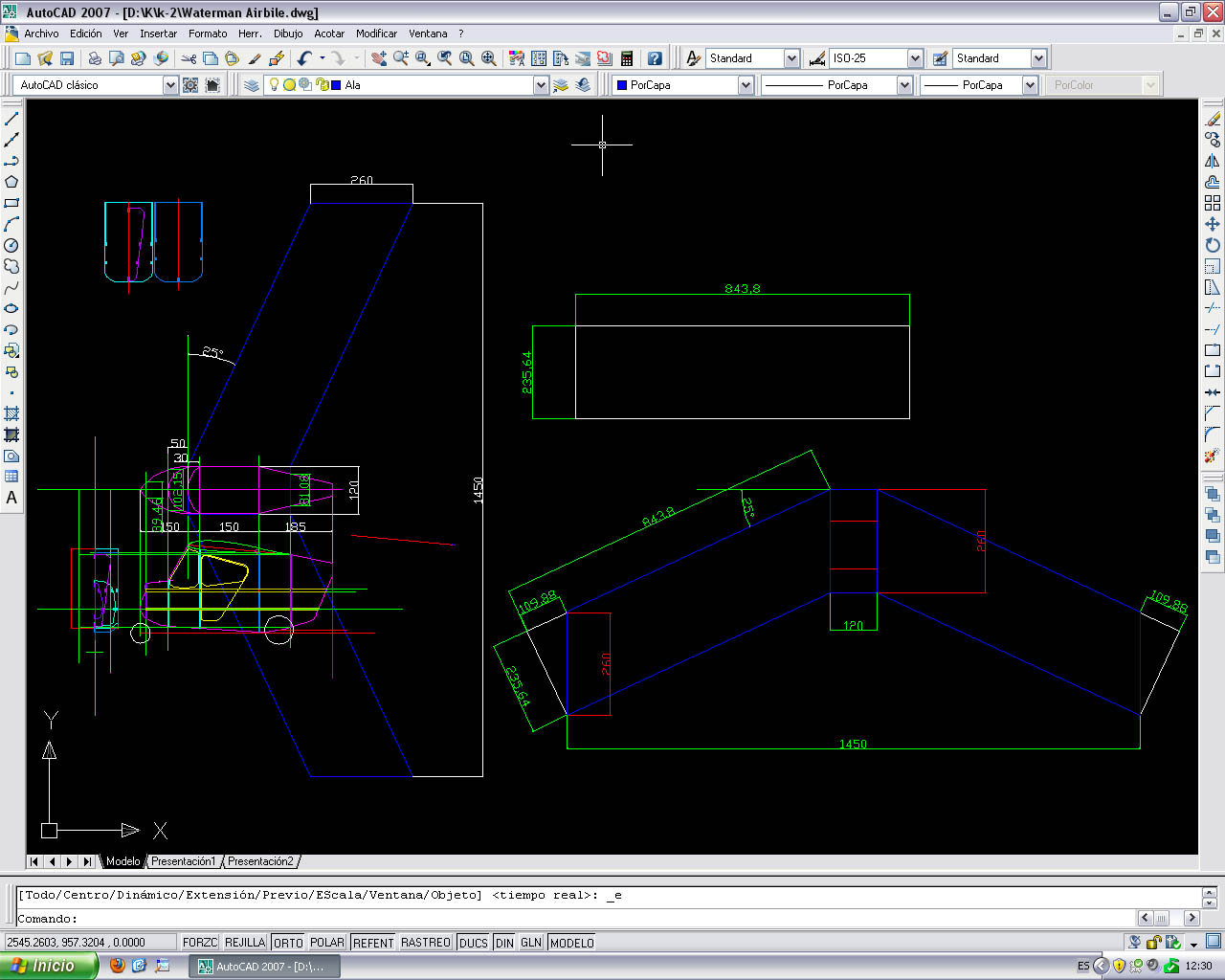
Task: Click the MODELO button in status bar
Action: click(571, 943)
